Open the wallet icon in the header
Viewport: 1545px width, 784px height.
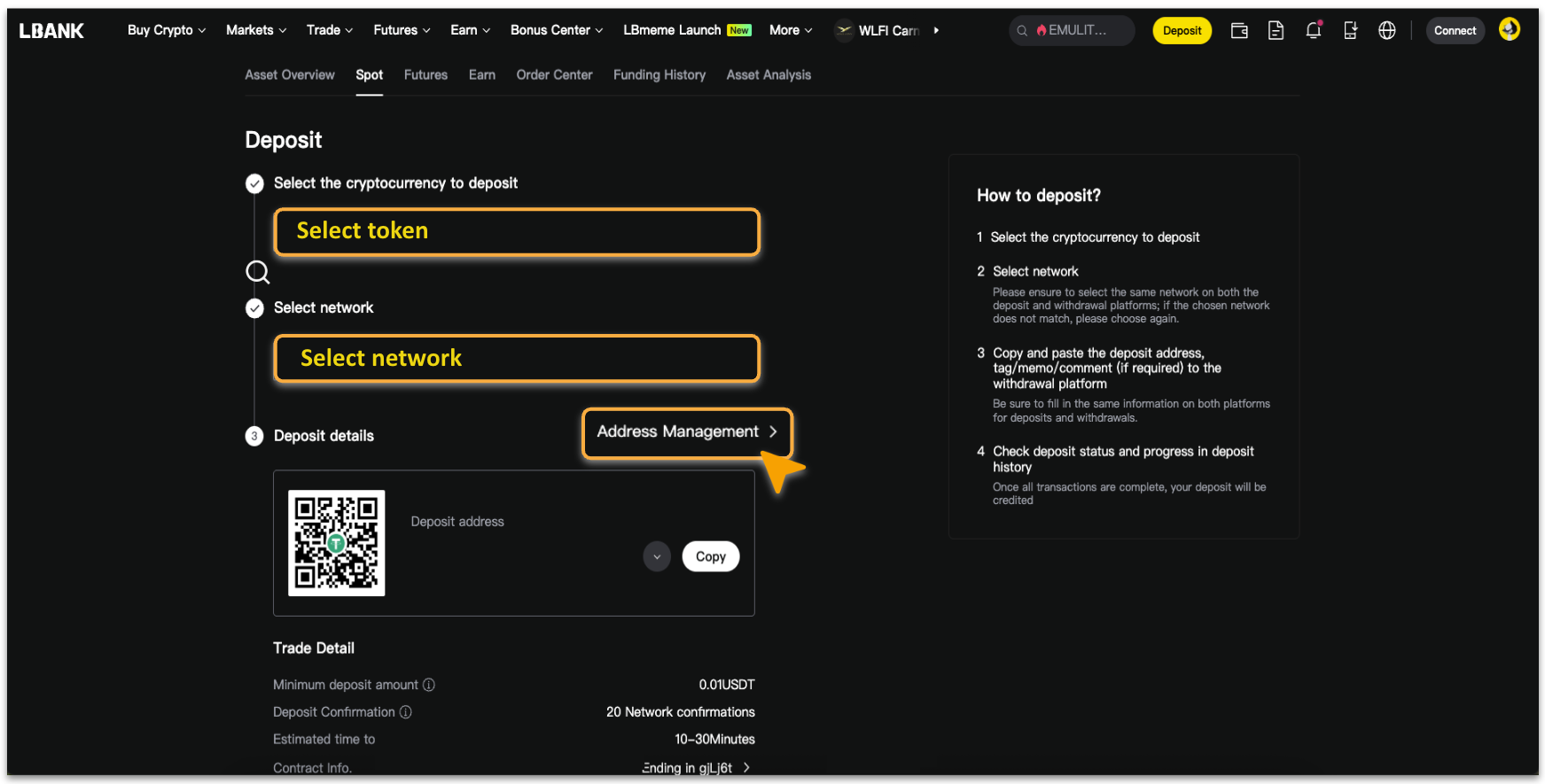click(x=1239, y=31)
